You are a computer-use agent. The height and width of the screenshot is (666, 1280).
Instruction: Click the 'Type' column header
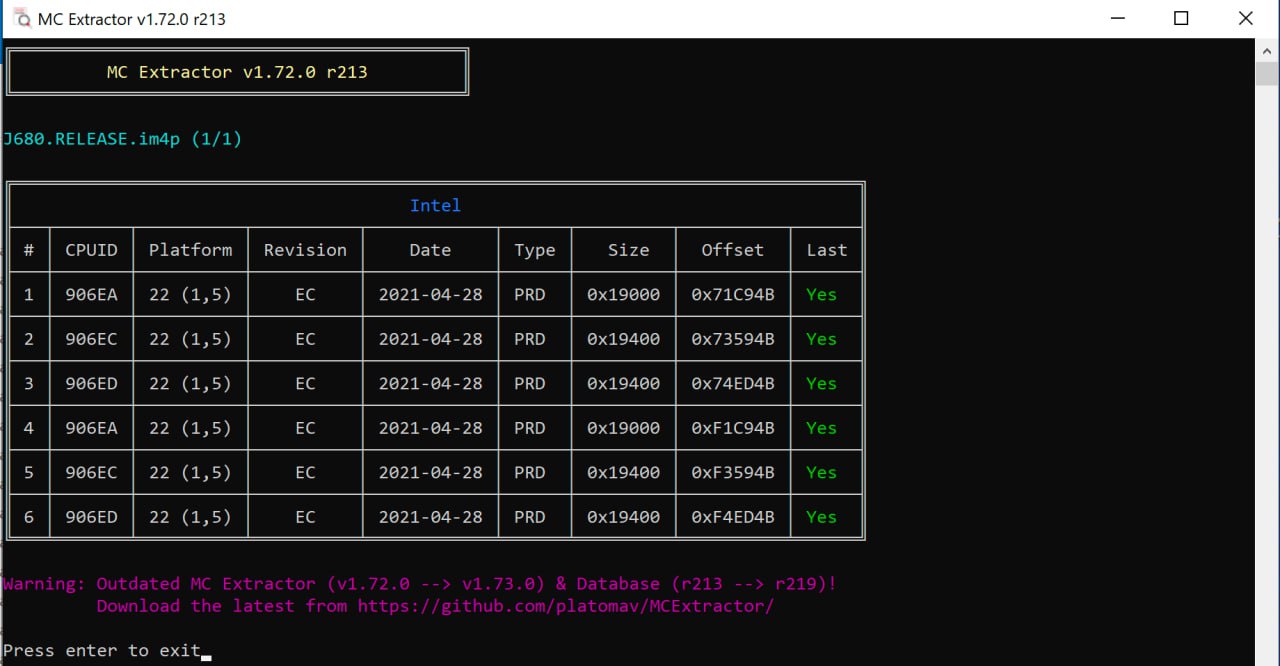(534, 250)
